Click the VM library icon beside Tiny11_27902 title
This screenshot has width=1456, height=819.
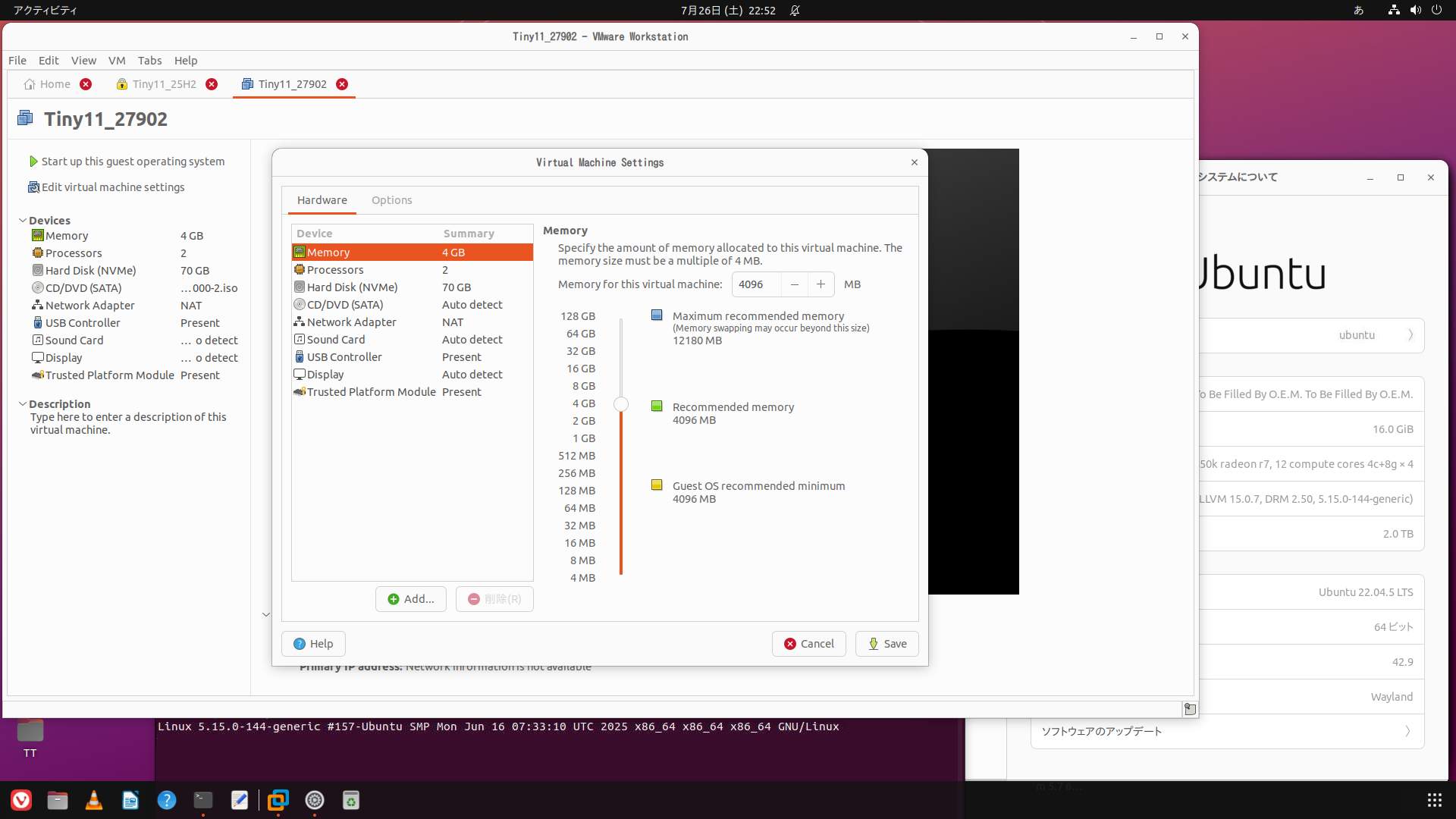click(x=25, y=118)
